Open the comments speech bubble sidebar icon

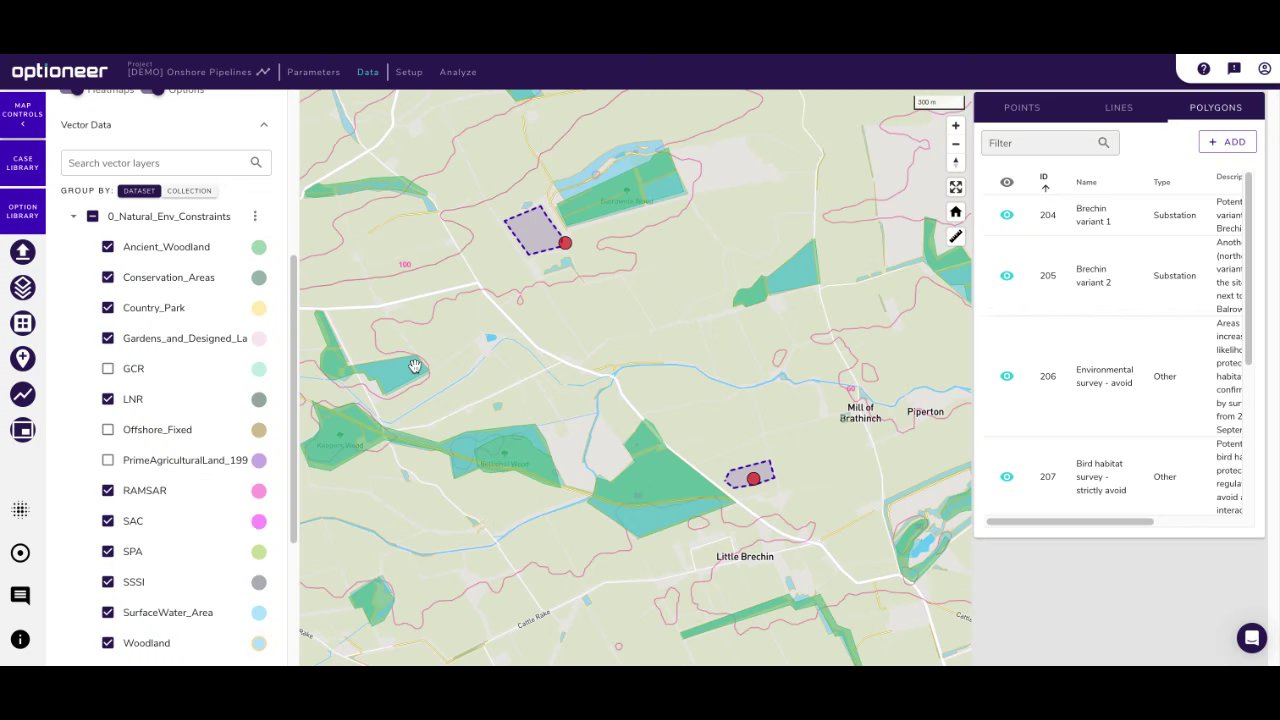pos(20,596)
